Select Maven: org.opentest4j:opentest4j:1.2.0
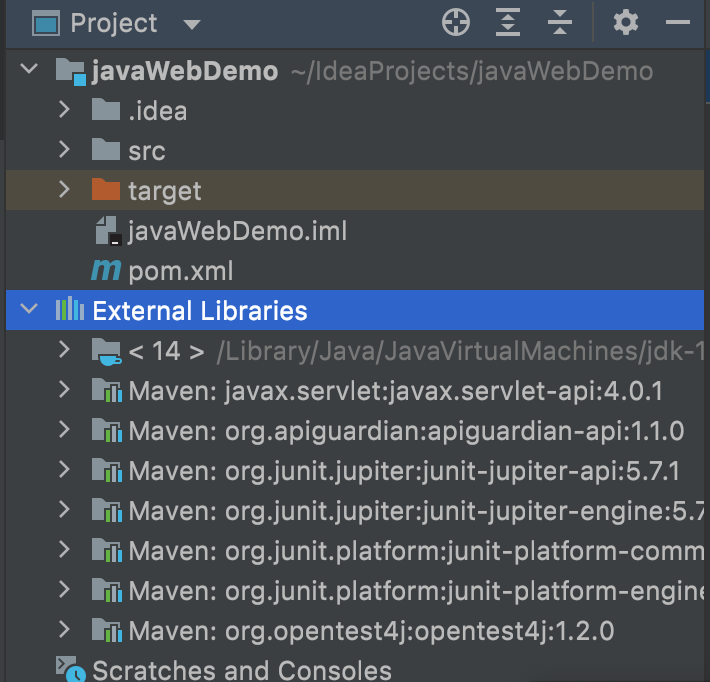Image resolution: width=710 pixels, height=682 pixels. [x=371, y=630]
